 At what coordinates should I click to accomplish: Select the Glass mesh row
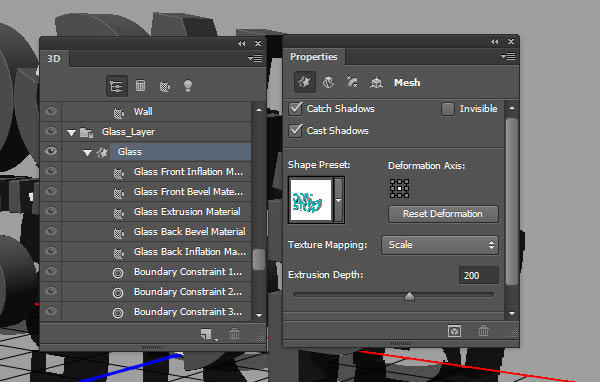tap(145, 152)
